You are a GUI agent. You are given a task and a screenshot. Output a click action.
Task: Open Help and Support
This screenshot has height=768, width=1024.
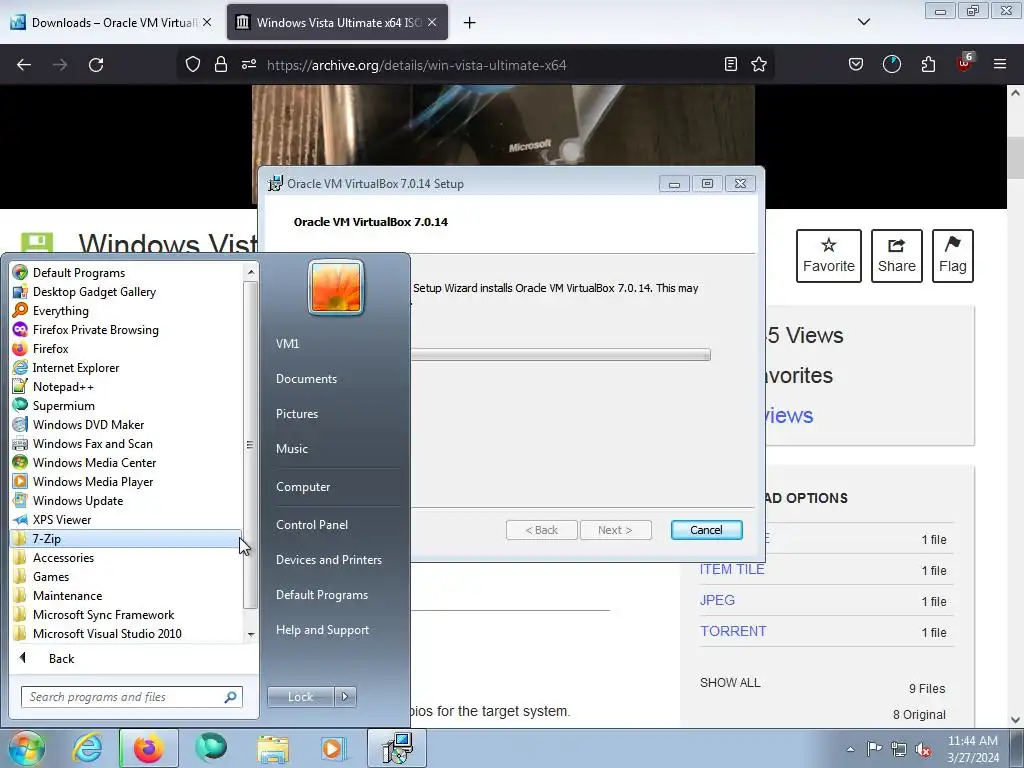point(322,630)
